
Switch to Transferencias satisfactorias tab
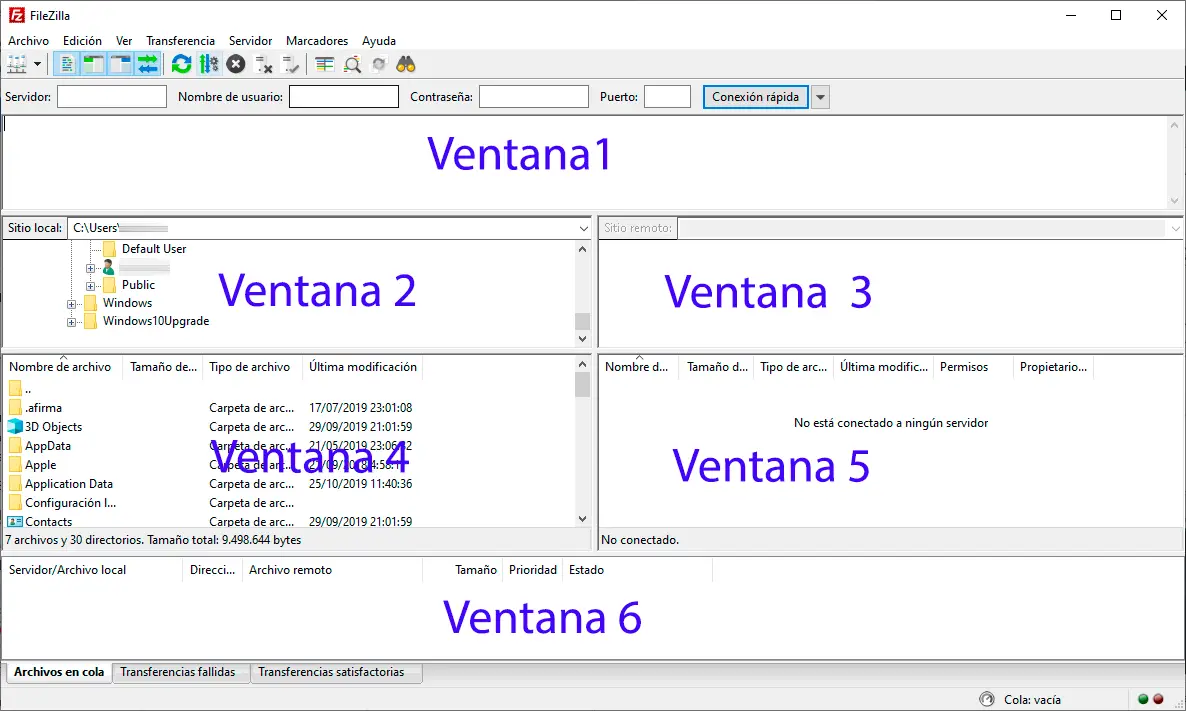[331, 672]
